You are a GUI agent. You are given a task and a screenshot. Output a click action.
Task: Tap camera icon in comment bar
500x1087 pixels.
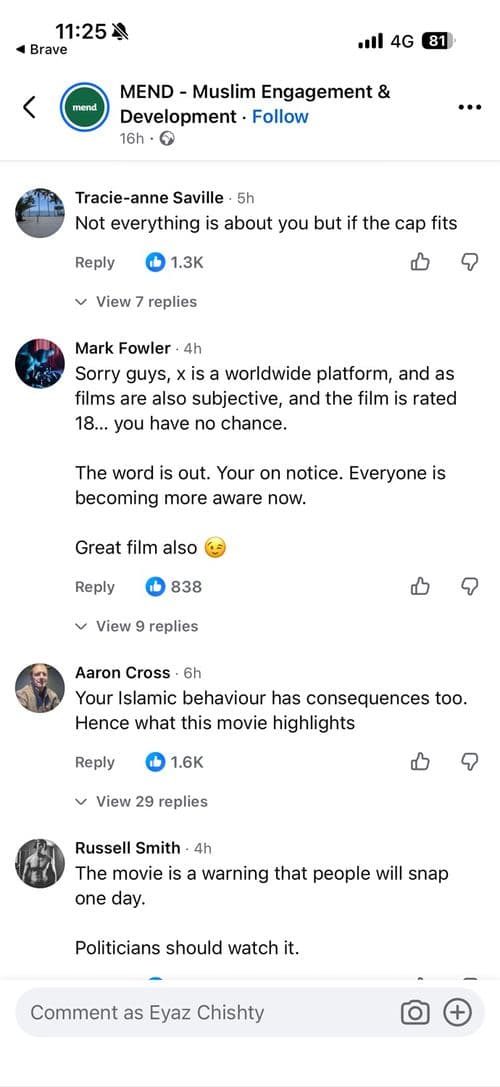(415, 1013)
